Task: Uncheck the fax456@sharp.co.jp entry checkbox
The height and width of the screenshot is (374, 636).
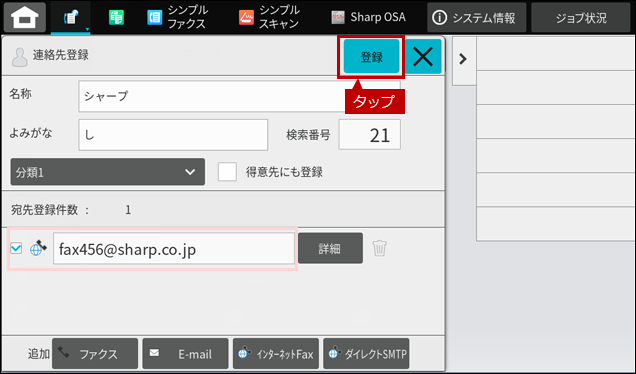Action: pyautogui.click(x=16, y=248)
